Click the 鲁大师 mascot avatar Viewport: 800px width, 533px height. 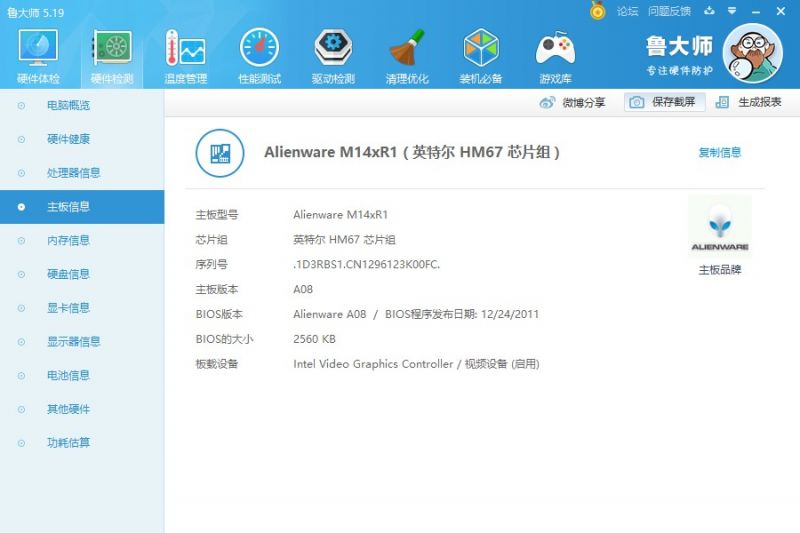point(753,53)
